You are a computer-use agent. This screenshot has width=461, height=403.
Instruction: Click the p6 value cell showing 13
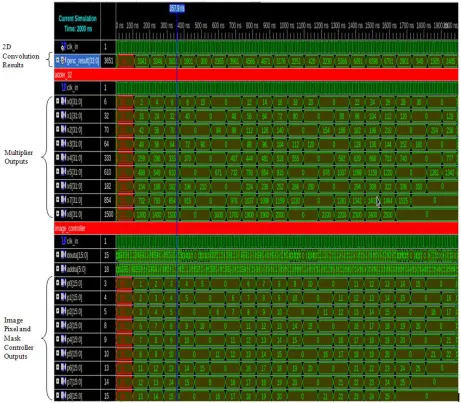point(108,368)
